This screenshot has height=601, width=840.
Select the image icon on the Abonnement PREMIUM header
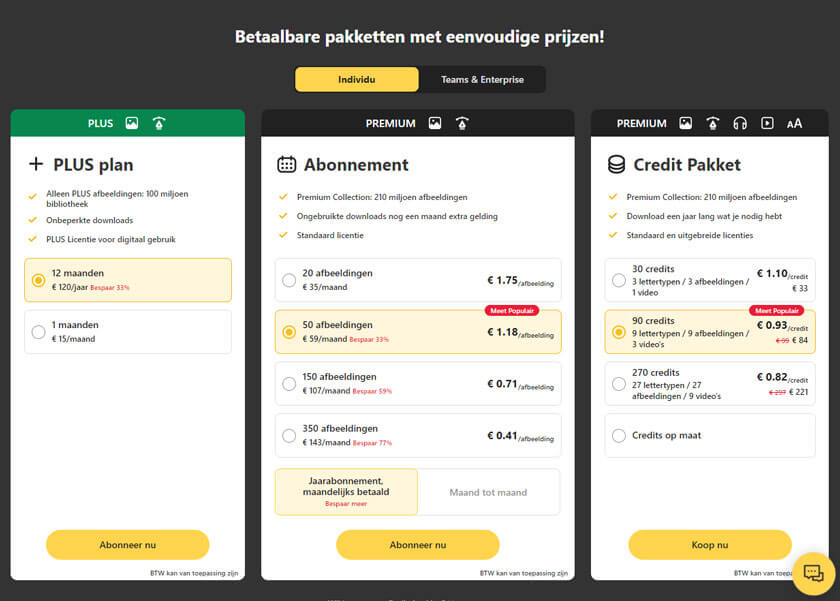coord(434,123)
